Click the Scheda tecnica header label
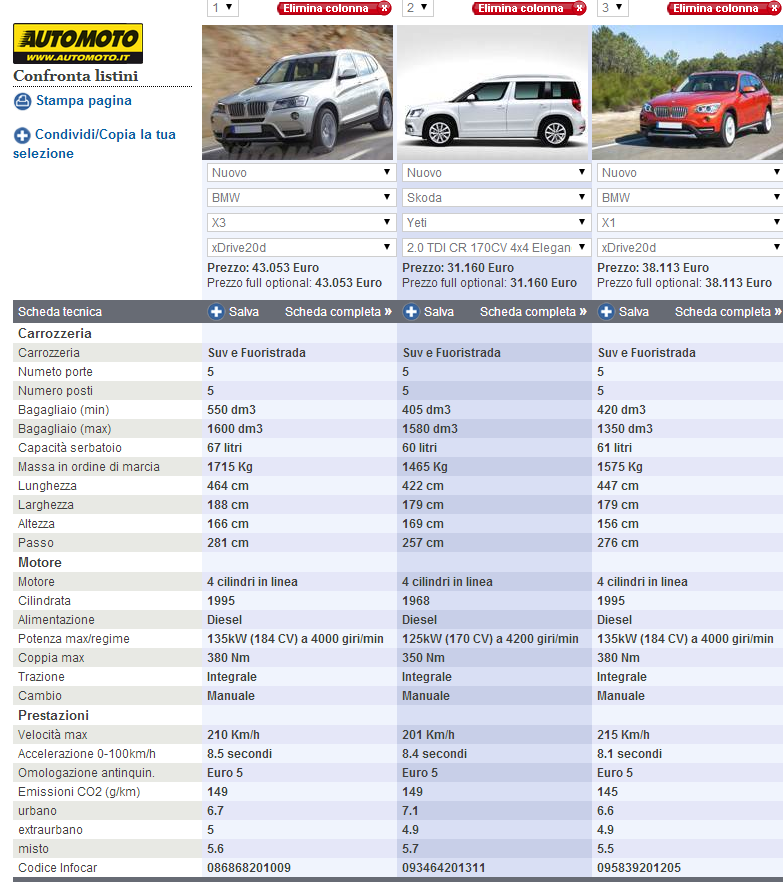The image size is (783, 882). tap(60, 312)
